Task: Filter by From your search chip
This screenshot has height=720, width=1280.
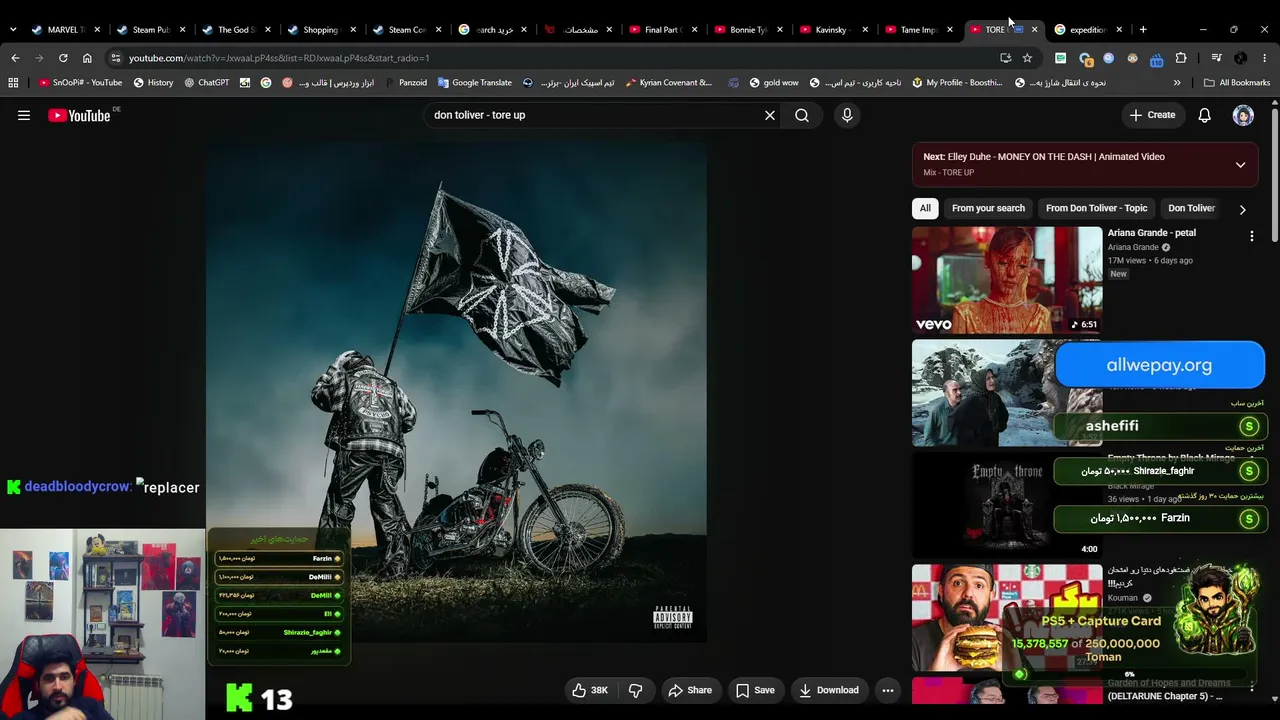Action: point(988,208)
